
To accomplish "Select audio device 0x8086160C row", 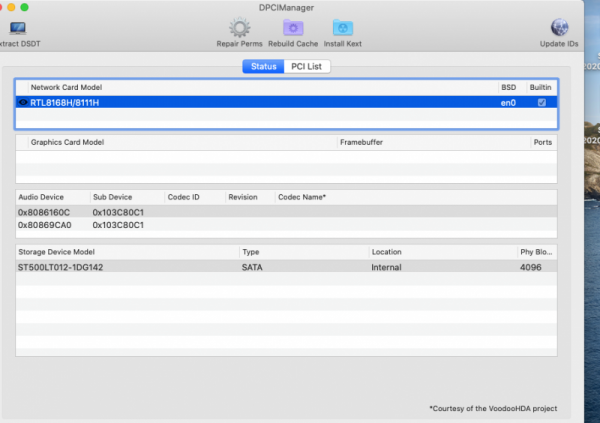I will 44,212.
